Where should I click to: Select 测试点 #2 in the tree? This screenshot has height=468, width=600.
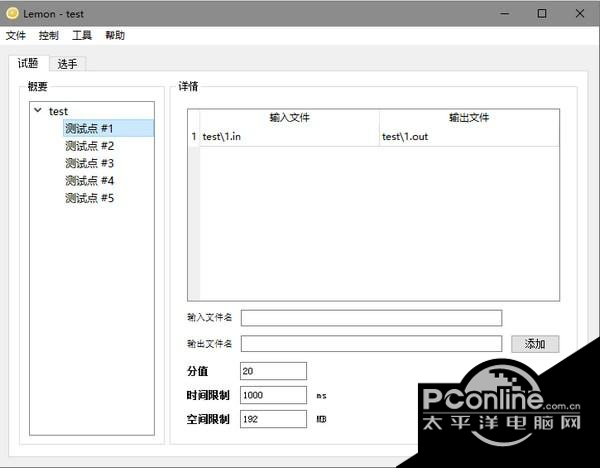(x=90, y=146)
